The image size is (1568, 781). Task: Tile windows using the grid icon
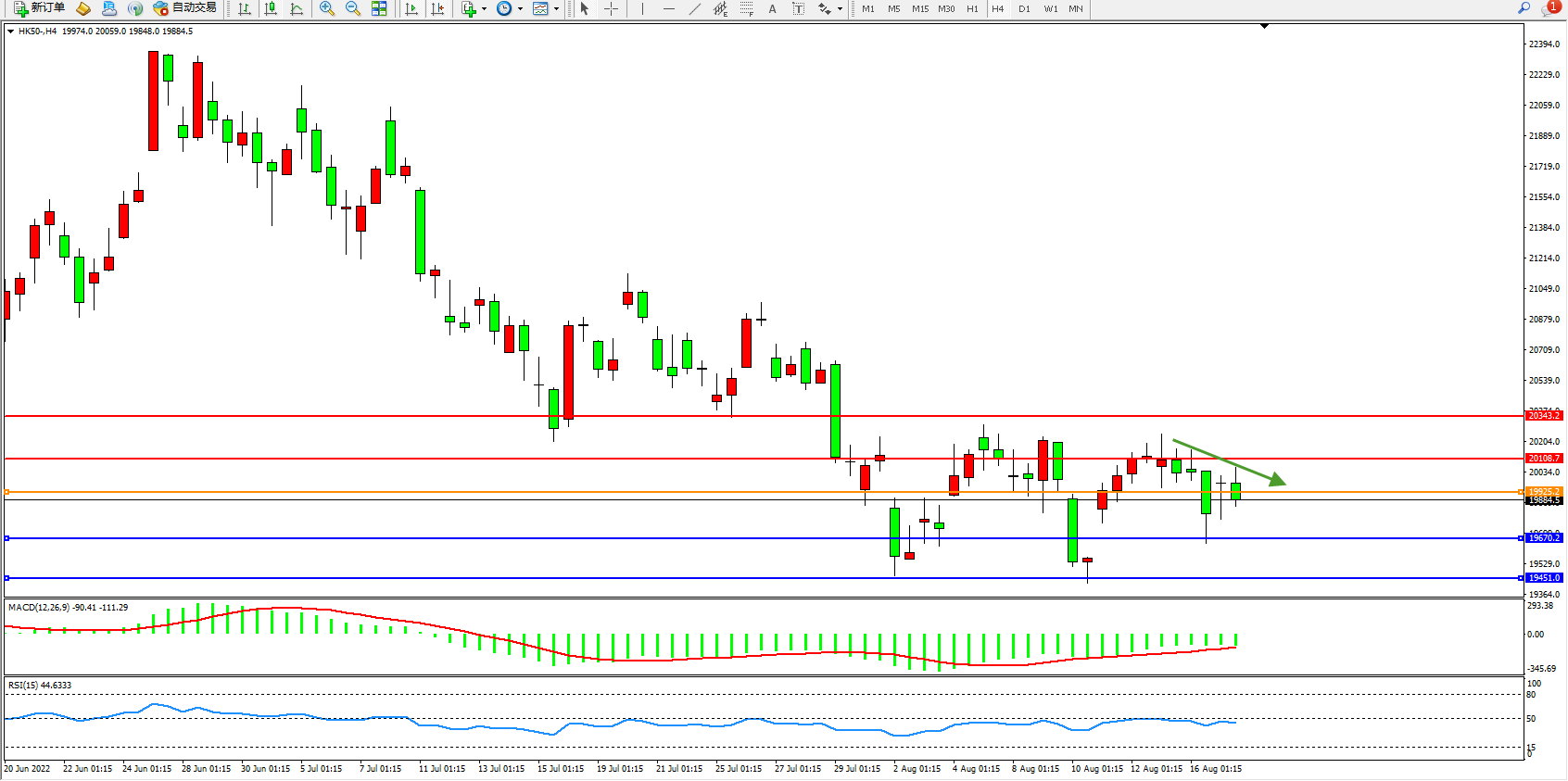point(379,8)
